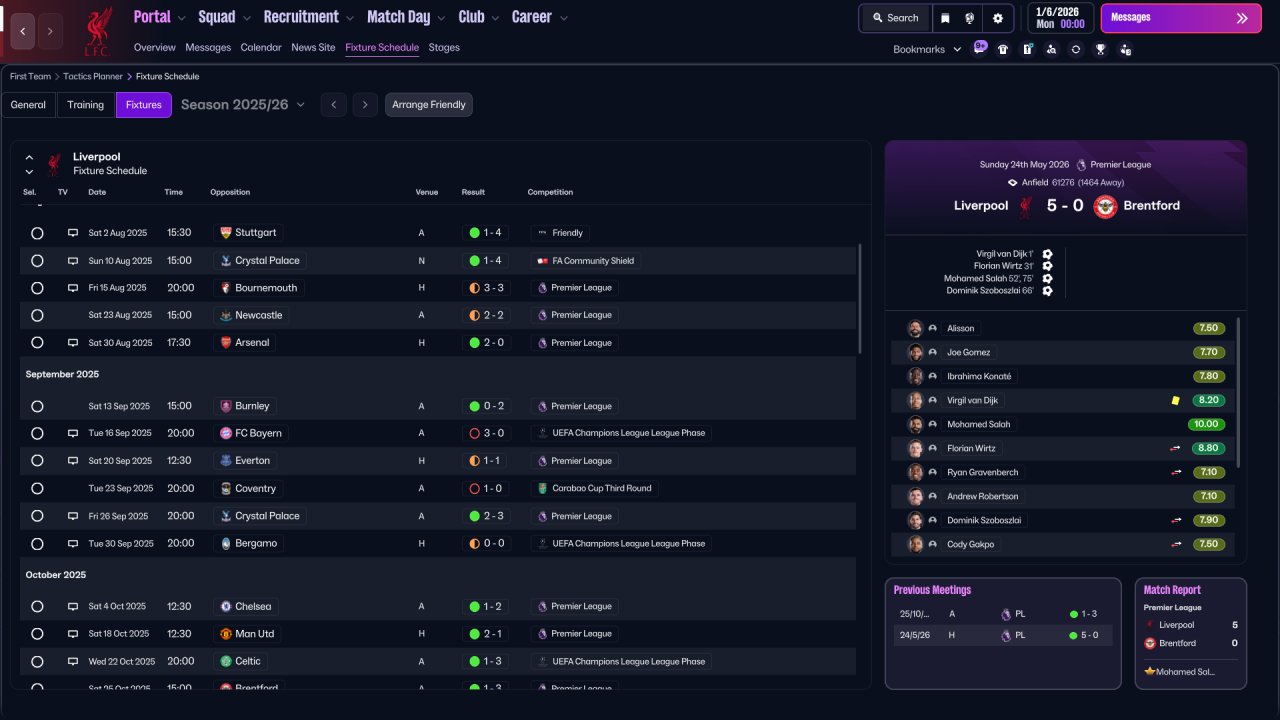The image size is (1280, 720).
Task: Click the Arsenal result 2 - 0
Action: pyautogui.click(x=485, y=343)
